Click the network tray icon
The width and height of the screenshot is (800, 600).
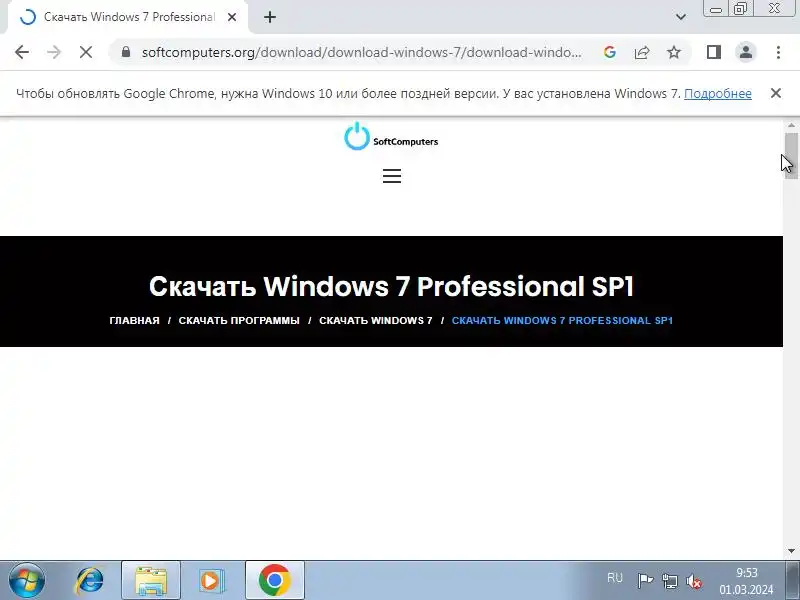669,581
